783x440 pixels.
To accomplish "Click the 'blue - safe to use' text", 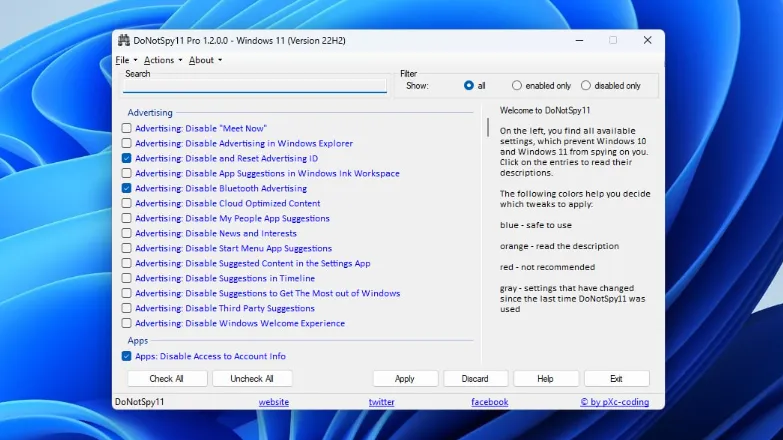I will [536, 225].
